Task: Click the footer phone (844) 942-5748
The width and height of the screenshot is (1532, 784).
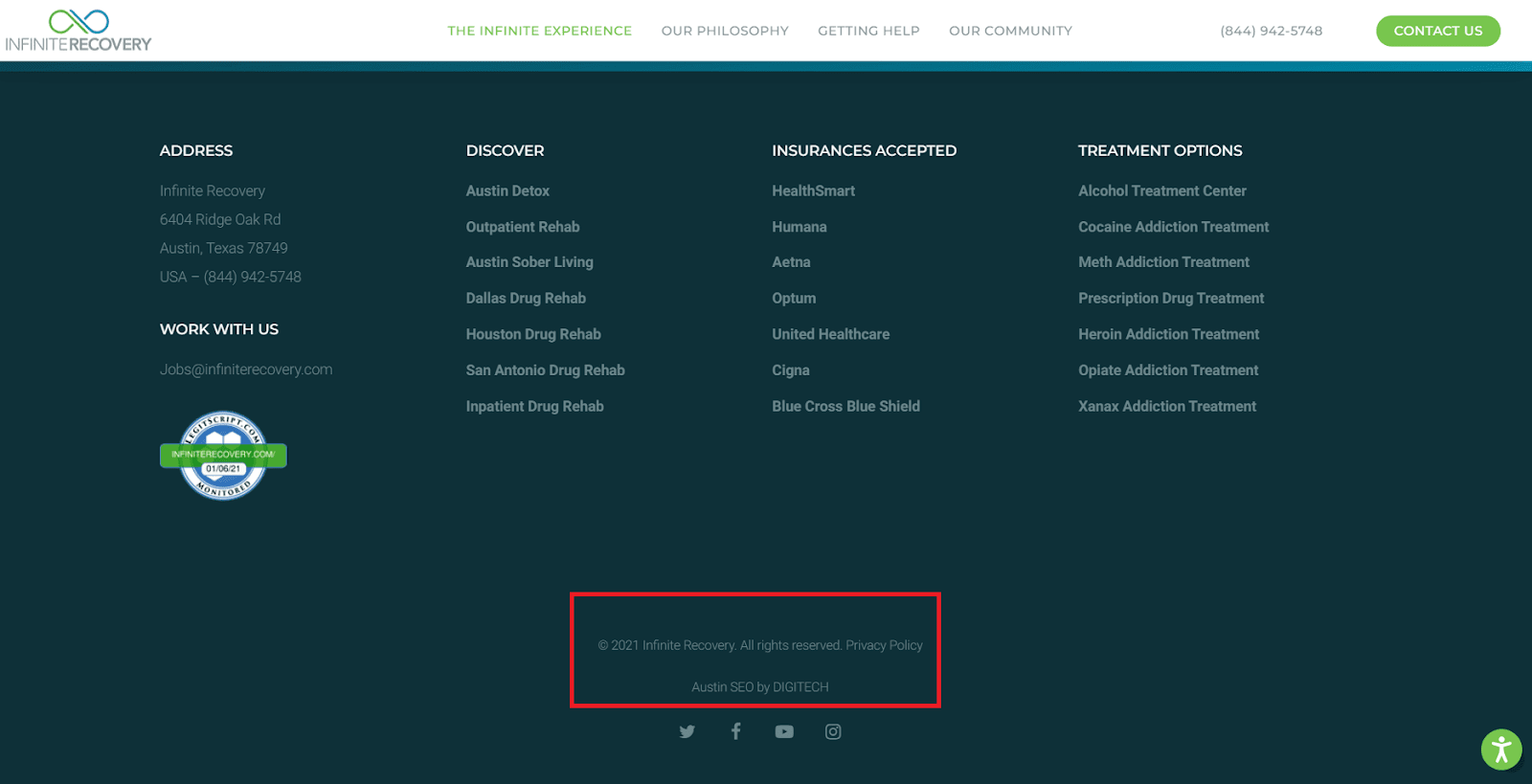Action: [253, 277]
